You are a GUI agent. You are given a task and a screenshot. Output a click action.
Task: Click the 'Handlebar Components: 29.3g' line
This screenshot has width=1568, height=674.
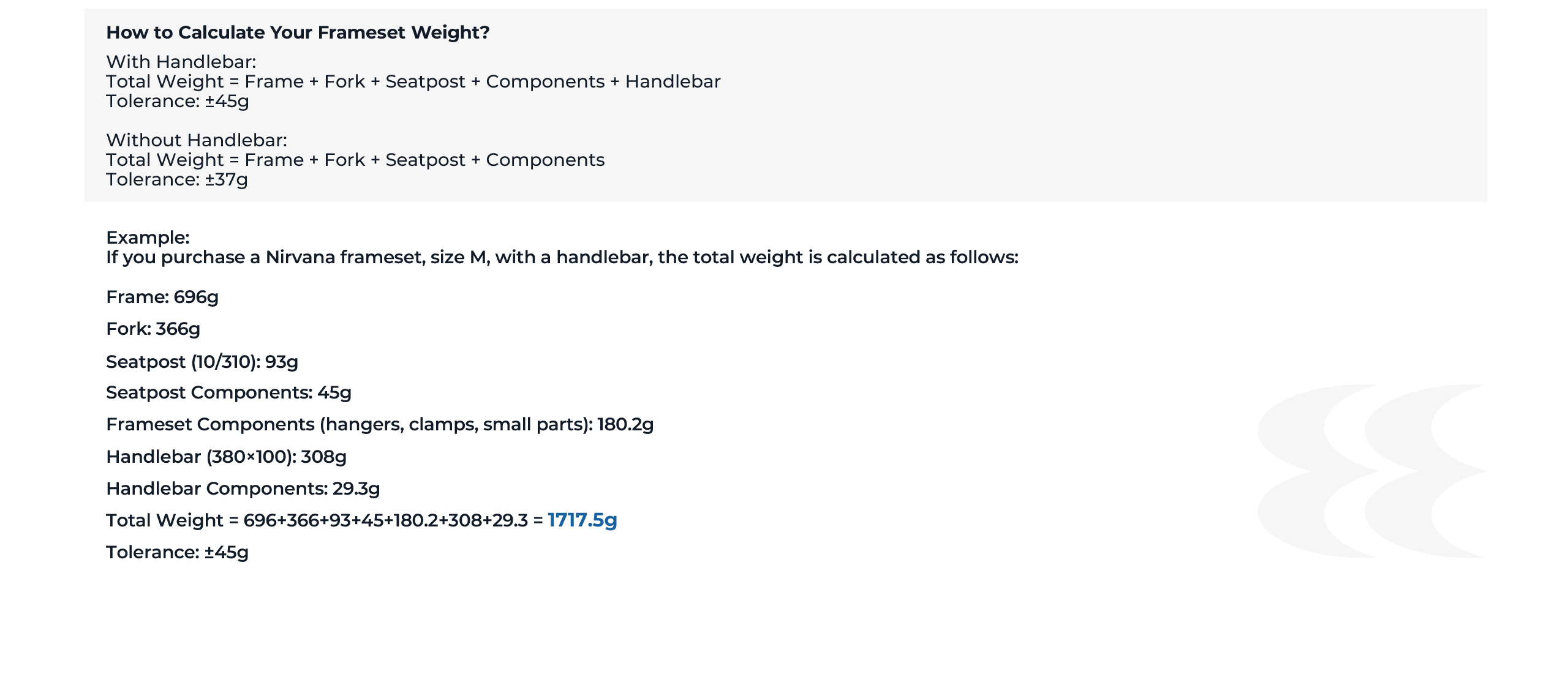click(243, 489)
